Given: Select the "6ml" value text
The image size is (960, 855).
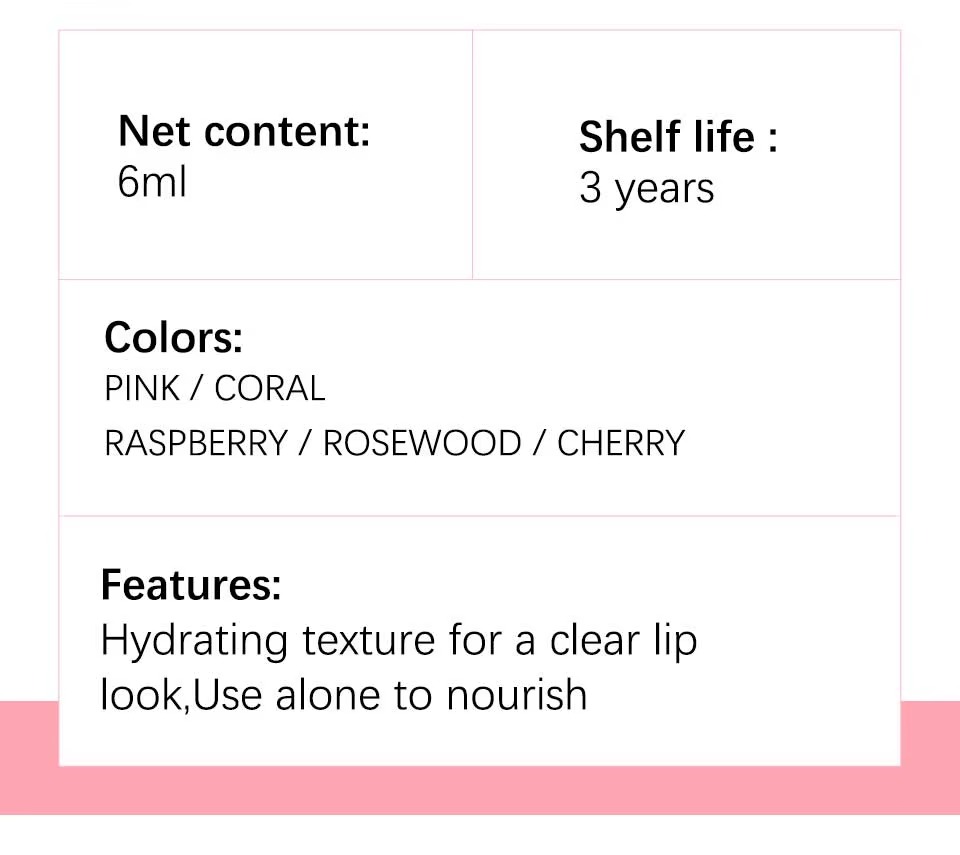Looking at the screenshot, I should coord(152,183).
